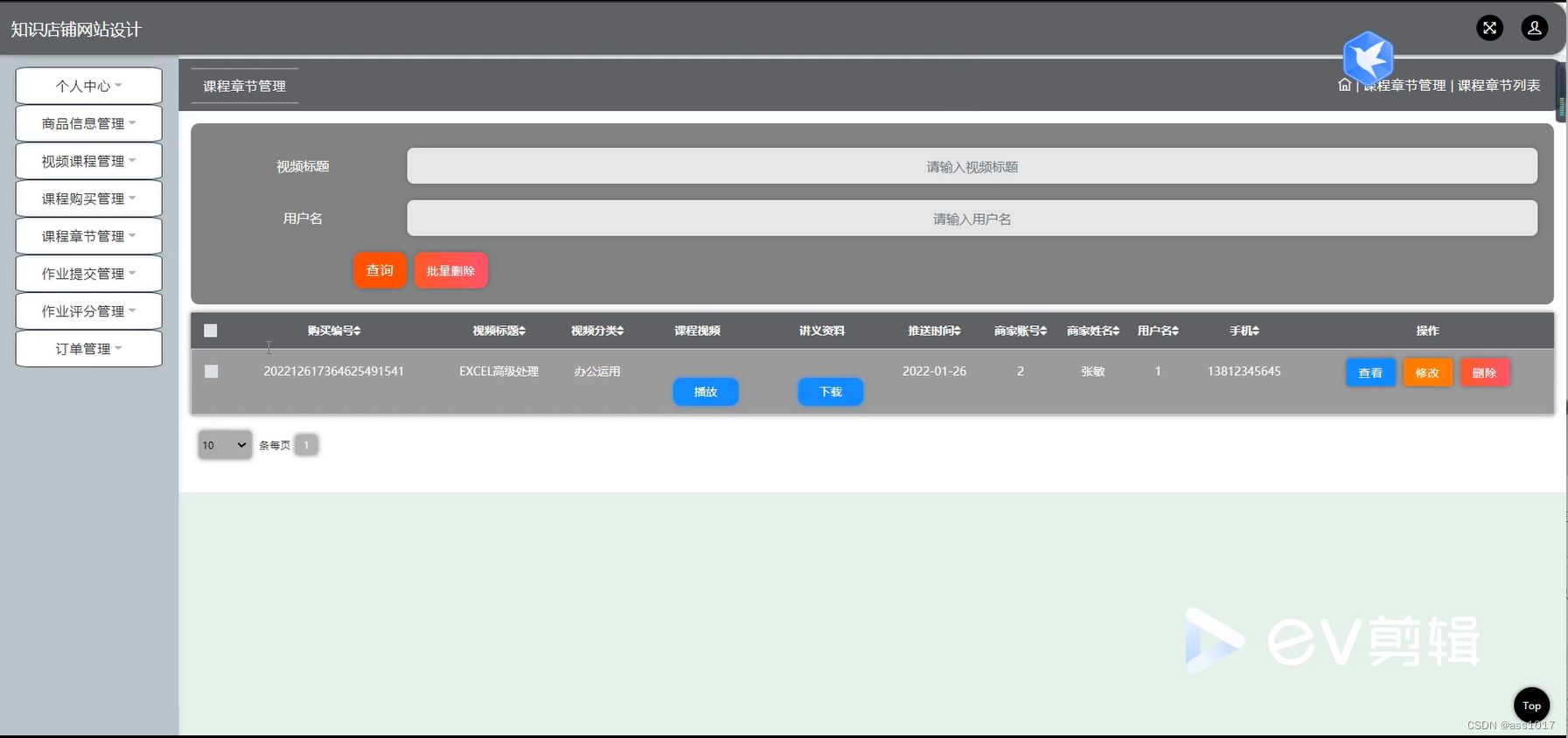Click the 课程章节列表 breadcrumb link
1568x738 pixels.
(x=1499, y=85)
